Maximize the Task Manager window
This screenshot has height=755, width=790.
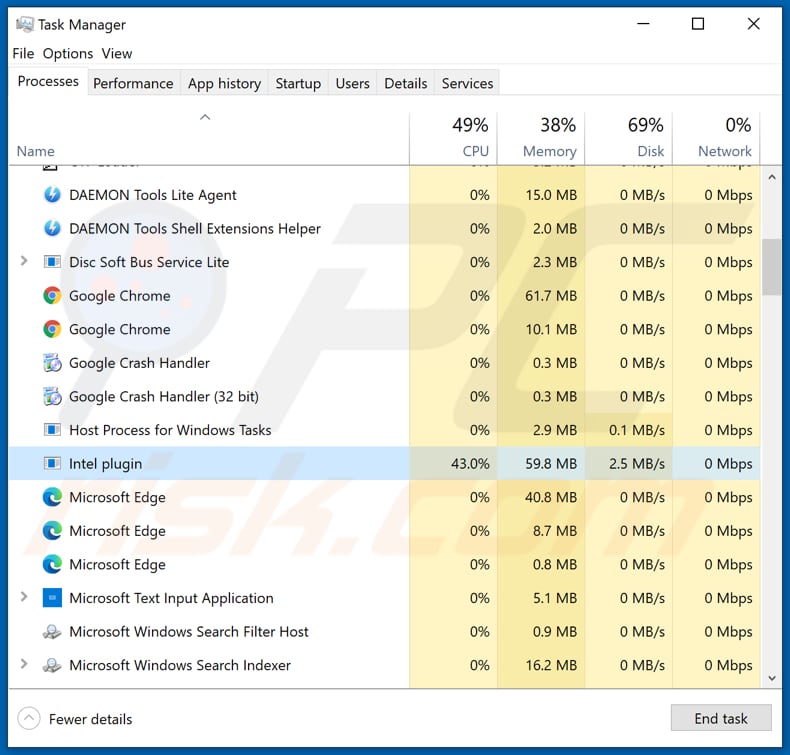[698, 24]
